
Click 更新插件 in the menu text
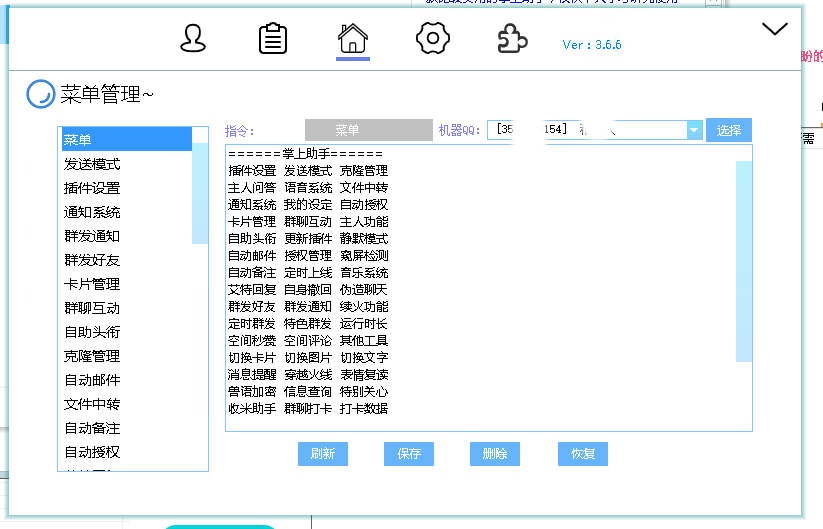[x=308, y=239]
